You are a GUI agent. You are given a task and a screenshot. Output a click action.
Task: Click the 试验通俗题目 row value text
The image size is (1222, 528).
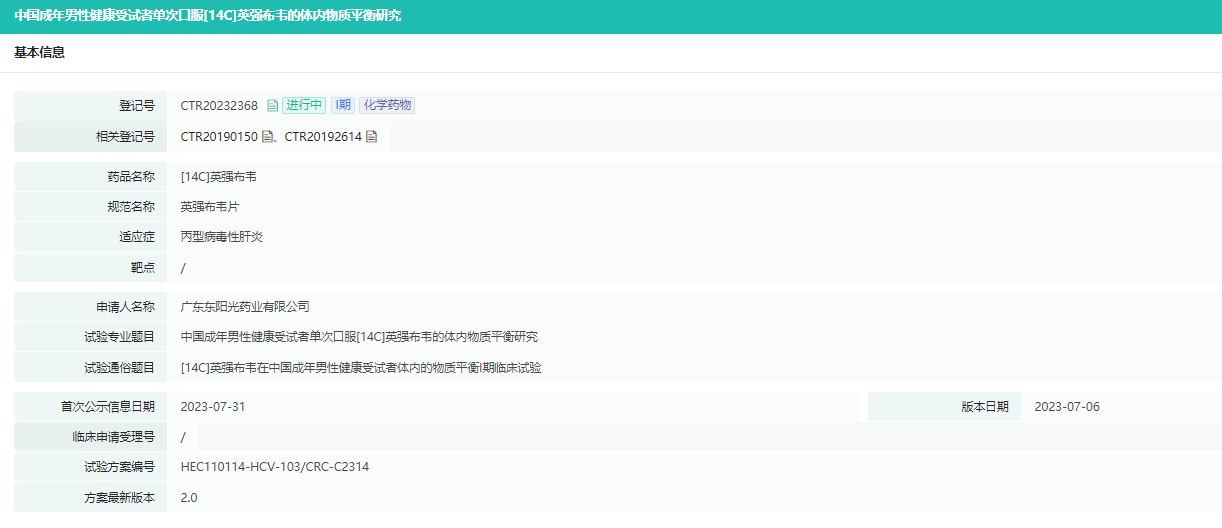click(360, 368)
